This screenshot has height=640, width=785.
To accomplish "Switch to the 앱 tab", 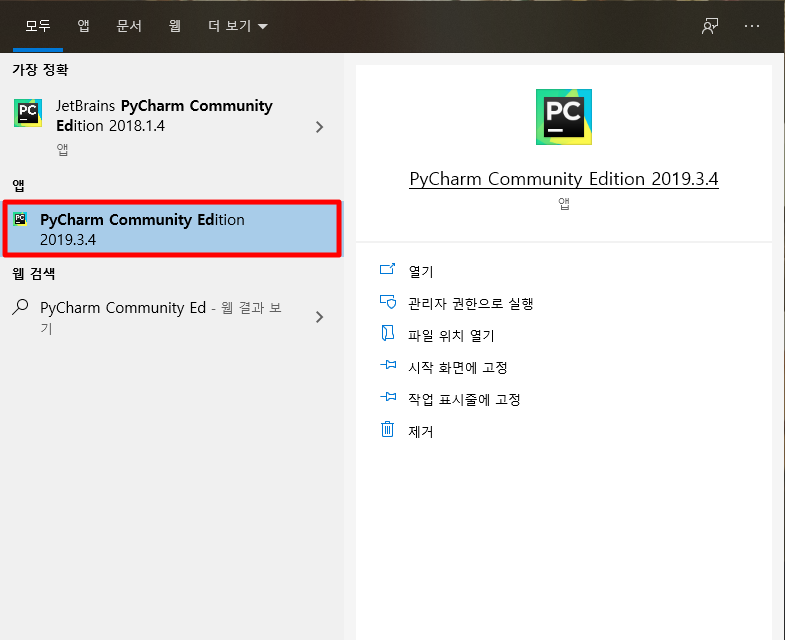I will (x=84, y=26).
